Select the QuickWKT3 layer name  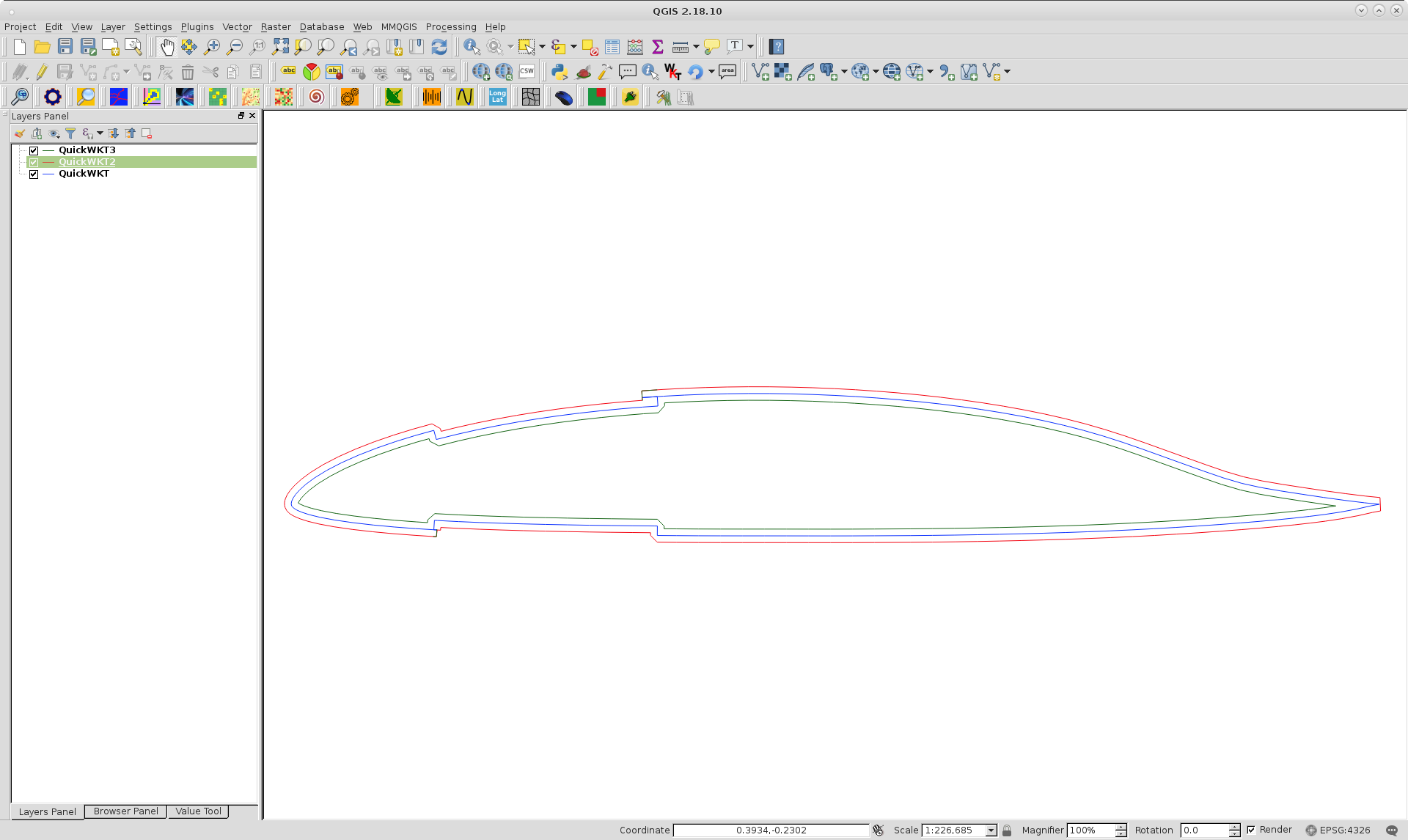(87, 150)
